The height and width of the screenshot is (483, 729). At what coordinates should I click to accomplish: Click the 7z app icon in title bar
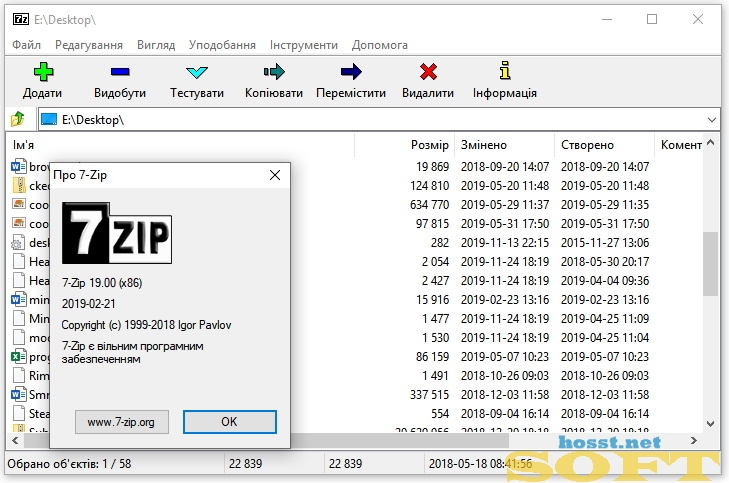[21, 20]
